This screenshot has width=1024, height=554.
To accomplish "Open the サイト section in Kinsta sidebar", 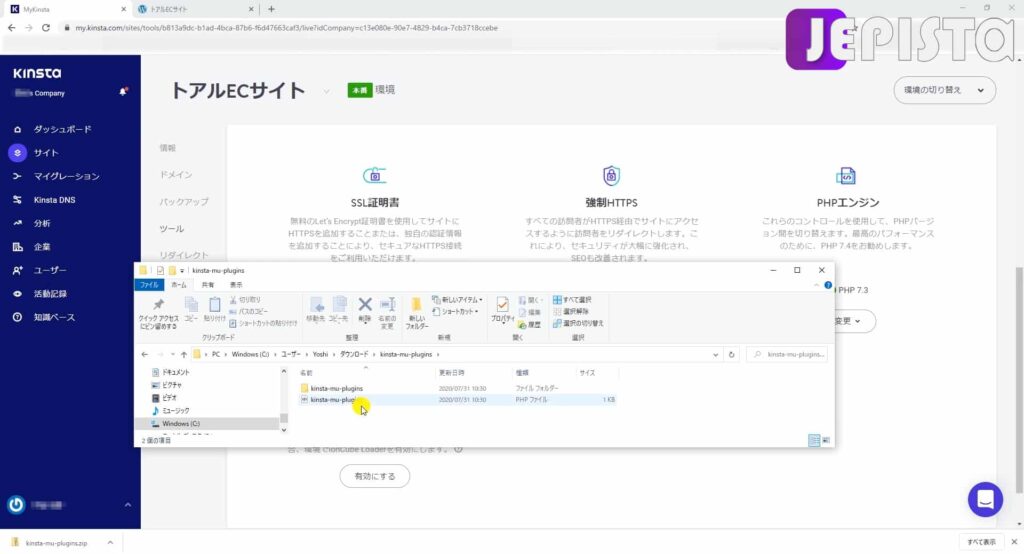I will pyautogui.click(x=46, y=153).
